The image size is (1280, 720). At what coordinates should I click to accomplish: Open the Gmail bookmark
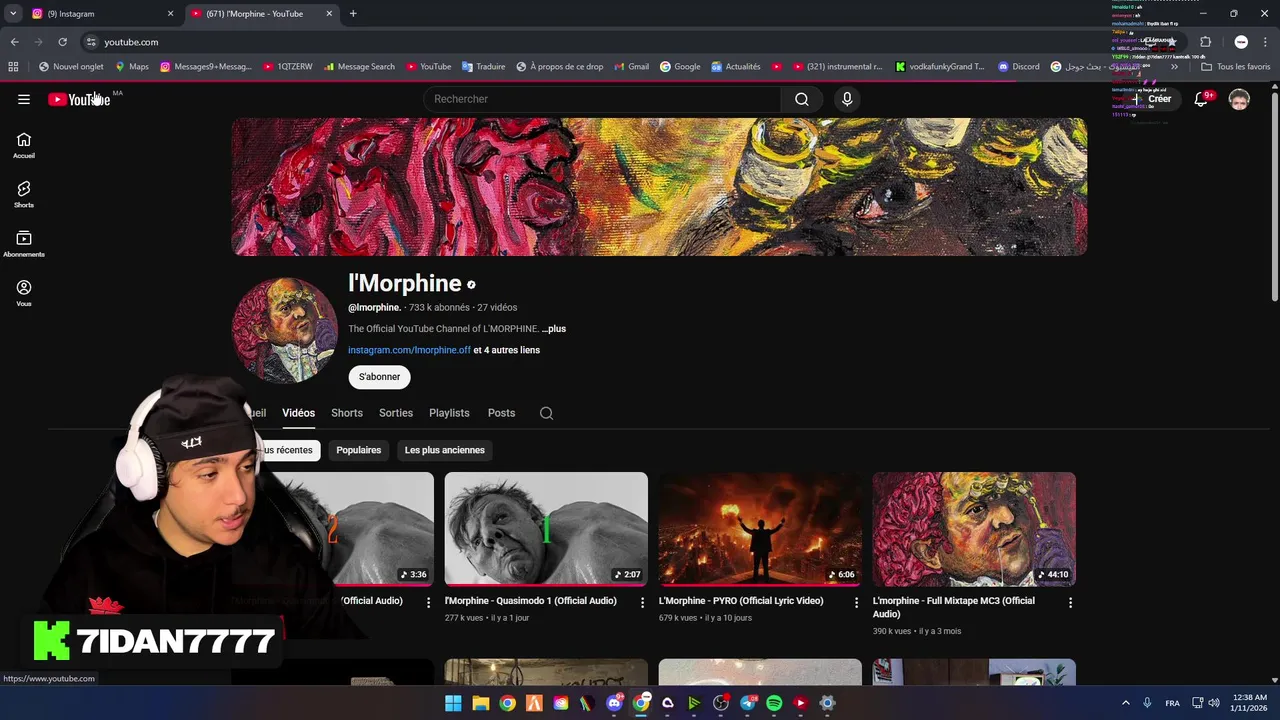coord(630,67)
